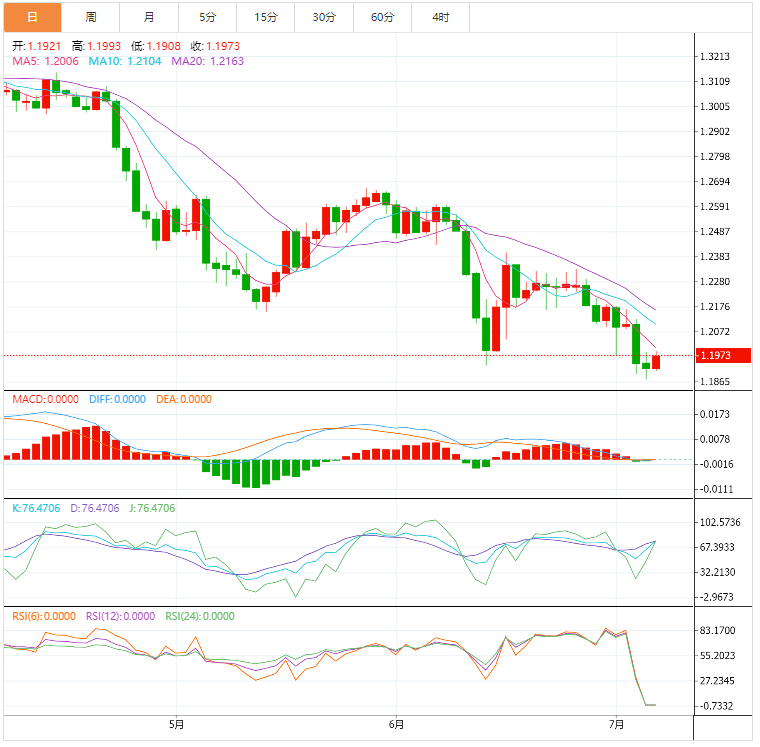Image resolution: width=760 pixels, height=747 pixels.
Task: Click the RSI(12): 0.0000 label
Action: point(121,616)
